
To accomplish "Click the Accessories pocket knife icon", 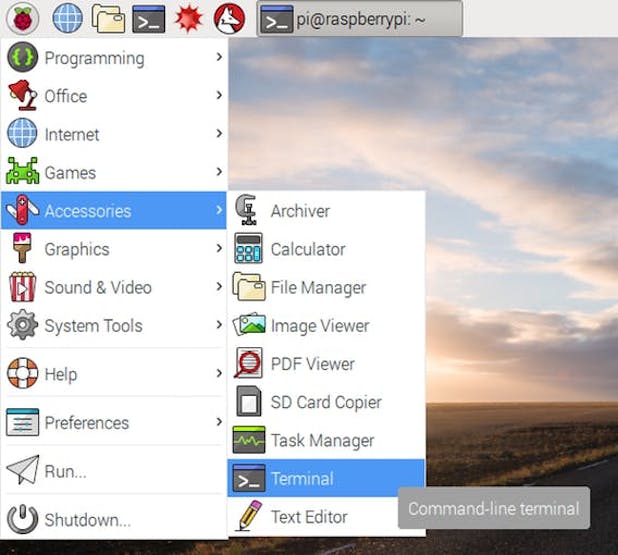I will (22, 210).
